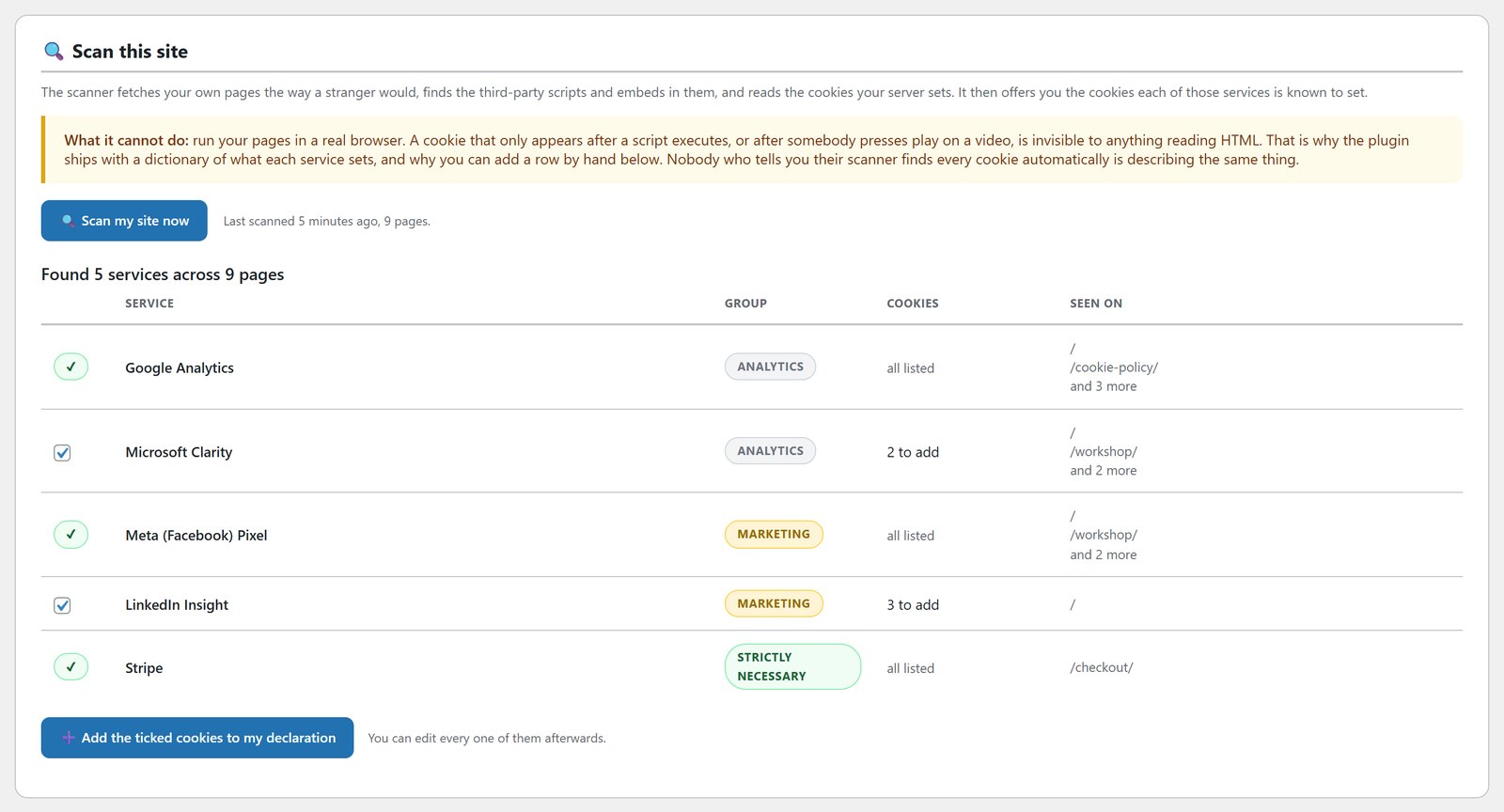
Task: Click the "2 to add" cookies value
Action: point(913,452)
